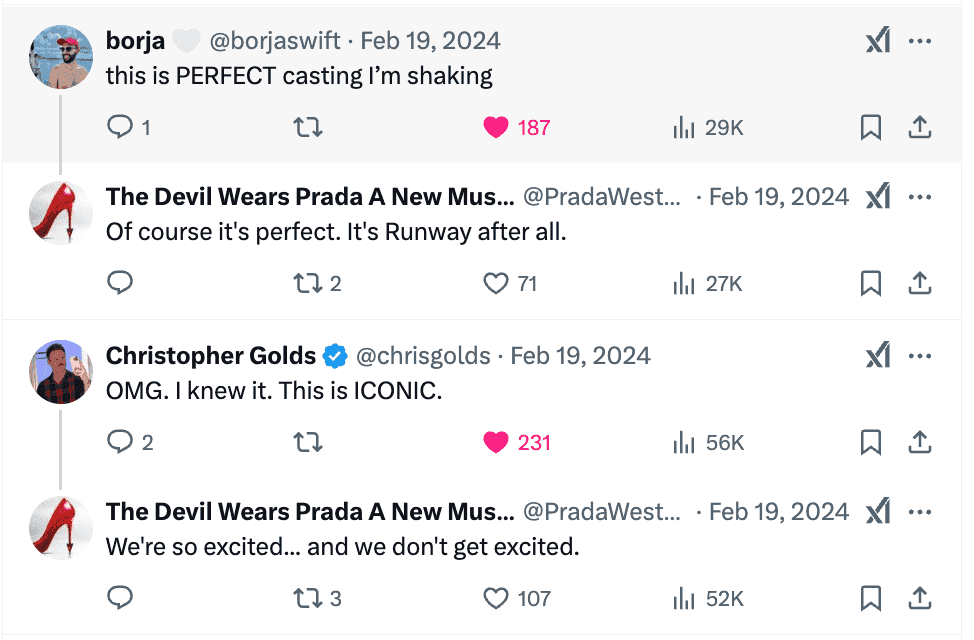
Task: Click the share icon on borja's tweet
Action: [919, 127]
